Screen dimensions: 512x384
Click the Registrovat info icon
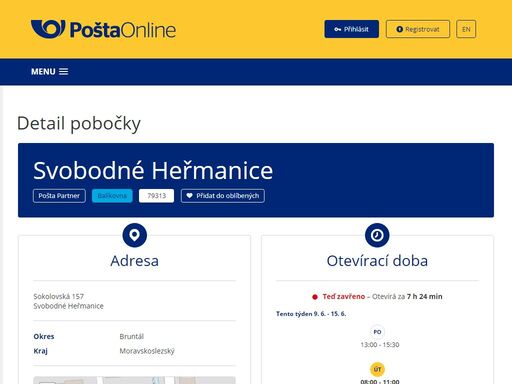pyautogui.click(x=399, y=29)
